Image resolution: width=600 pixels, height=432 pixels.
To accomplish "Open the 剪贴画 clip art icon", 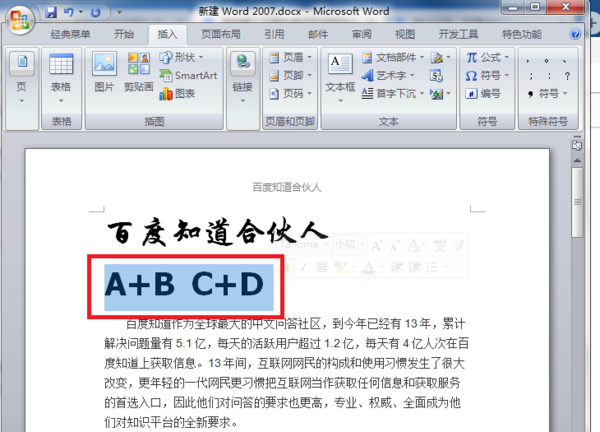I will click(139, 73).
